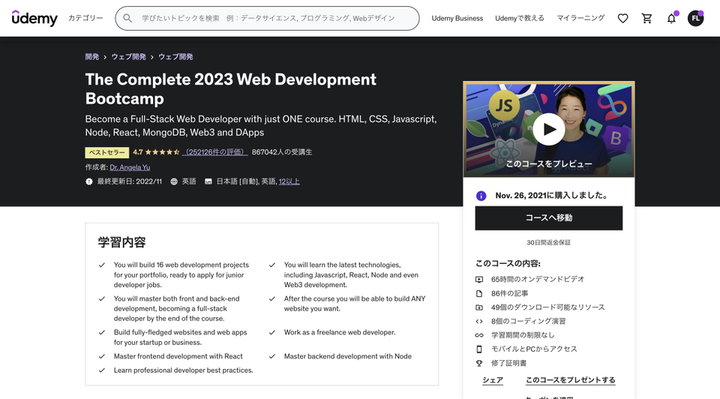
Task: Open Udemyで教える link
Action: click(519, 18)
